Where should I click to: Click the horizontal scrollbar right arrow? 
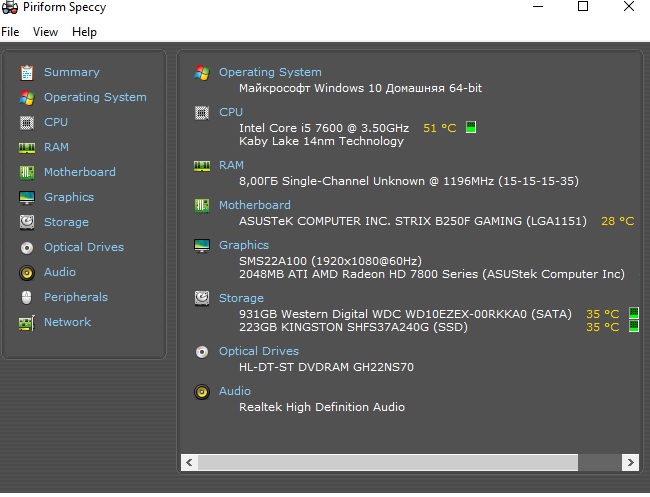tap(631, 462)
